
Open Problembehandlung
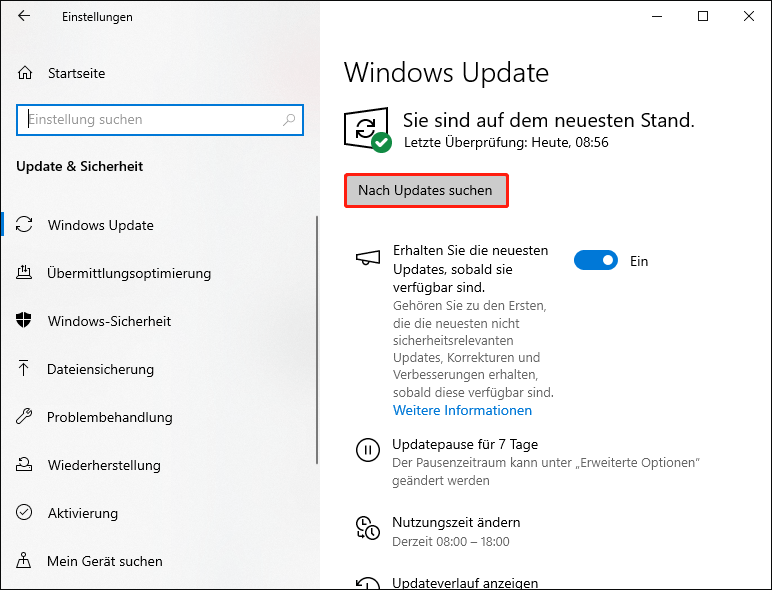[110, 417]
